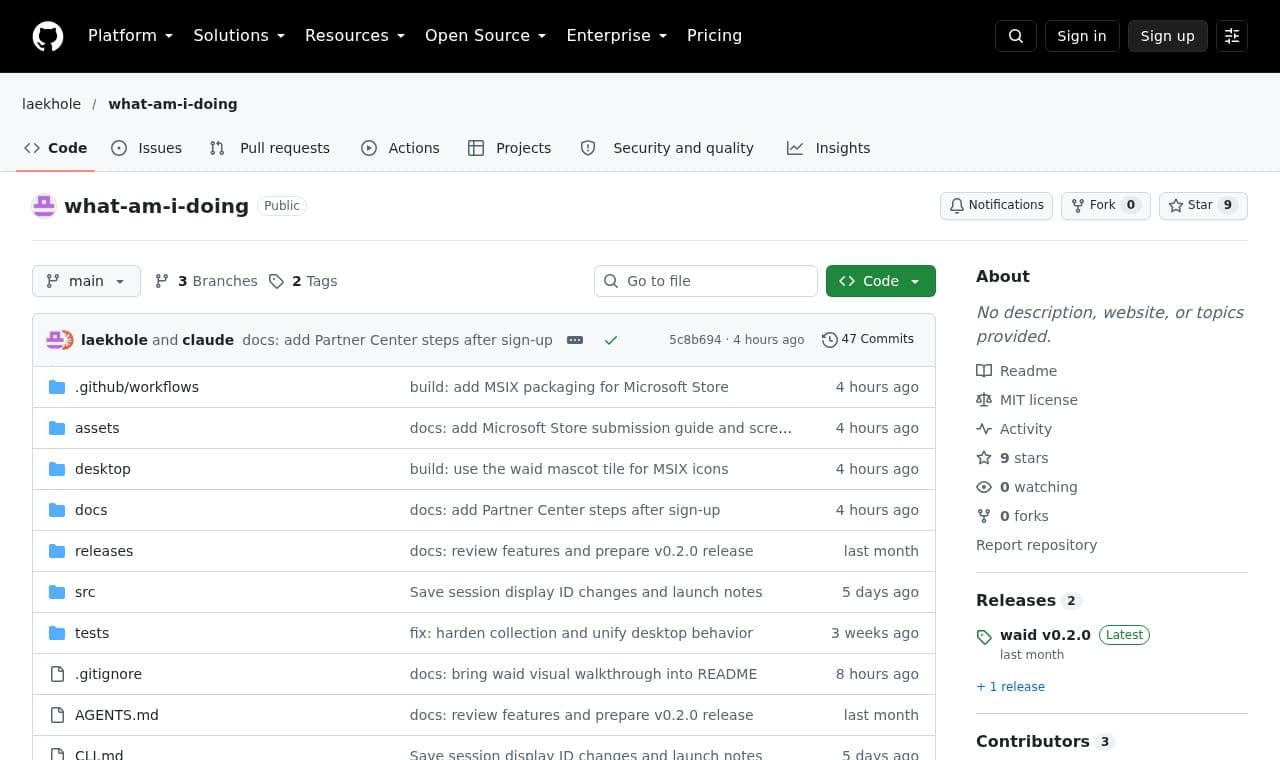Screen dimensions: 1280x760
Task: Go to the GitHub homepage logo
Action: 48,36
